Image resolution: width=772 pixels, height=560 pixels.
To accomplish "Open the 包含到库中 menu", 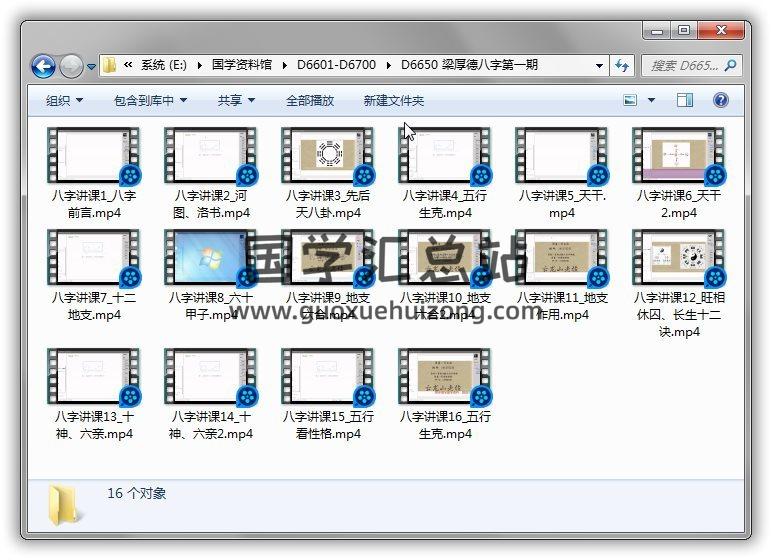I will [150, 100].
